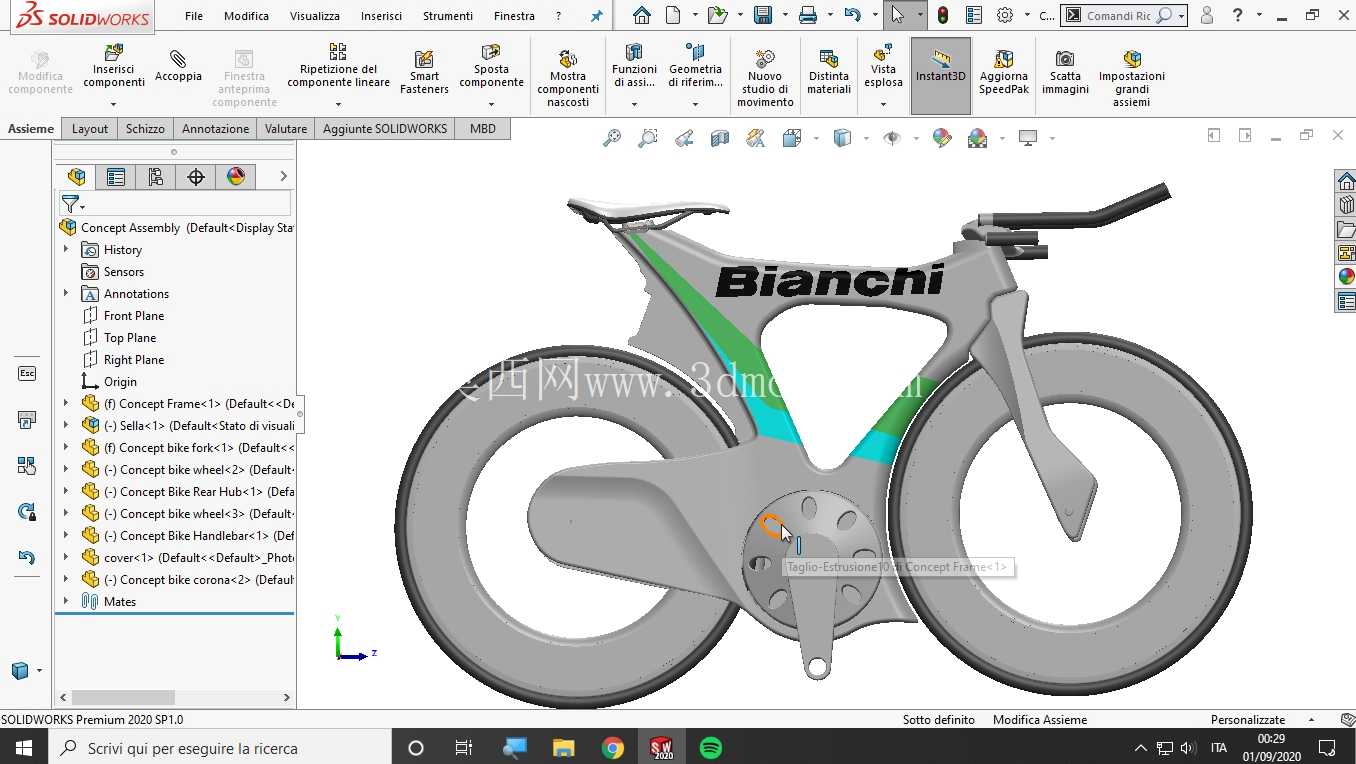
Task: Launch Smart Fasteners
Action: click(424, 72)
